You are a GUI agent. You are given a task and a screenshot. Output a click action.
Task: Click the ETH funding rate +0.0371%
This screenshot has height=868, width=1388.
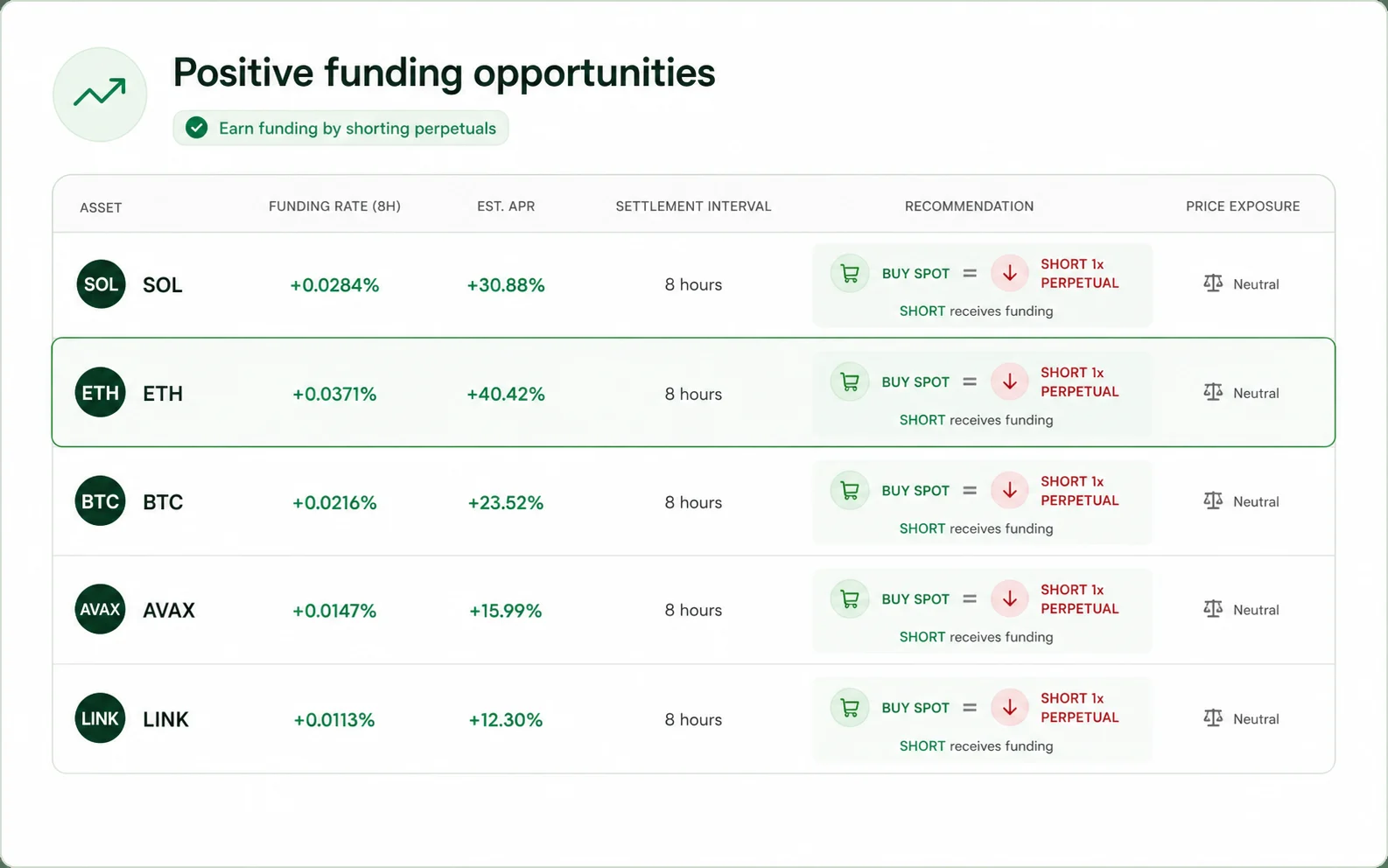coord(334,394)
